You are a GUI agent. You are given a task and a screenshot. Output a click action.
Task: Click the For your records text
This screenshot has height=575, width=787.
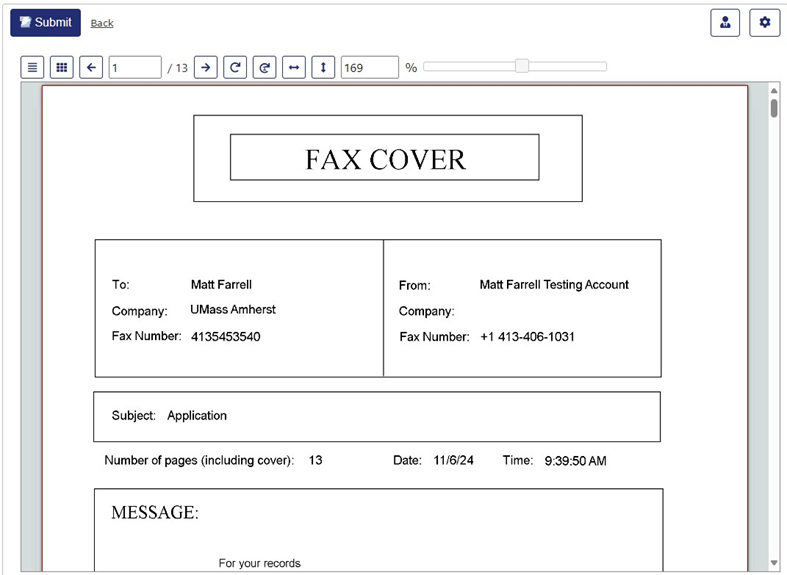(259, 563)
